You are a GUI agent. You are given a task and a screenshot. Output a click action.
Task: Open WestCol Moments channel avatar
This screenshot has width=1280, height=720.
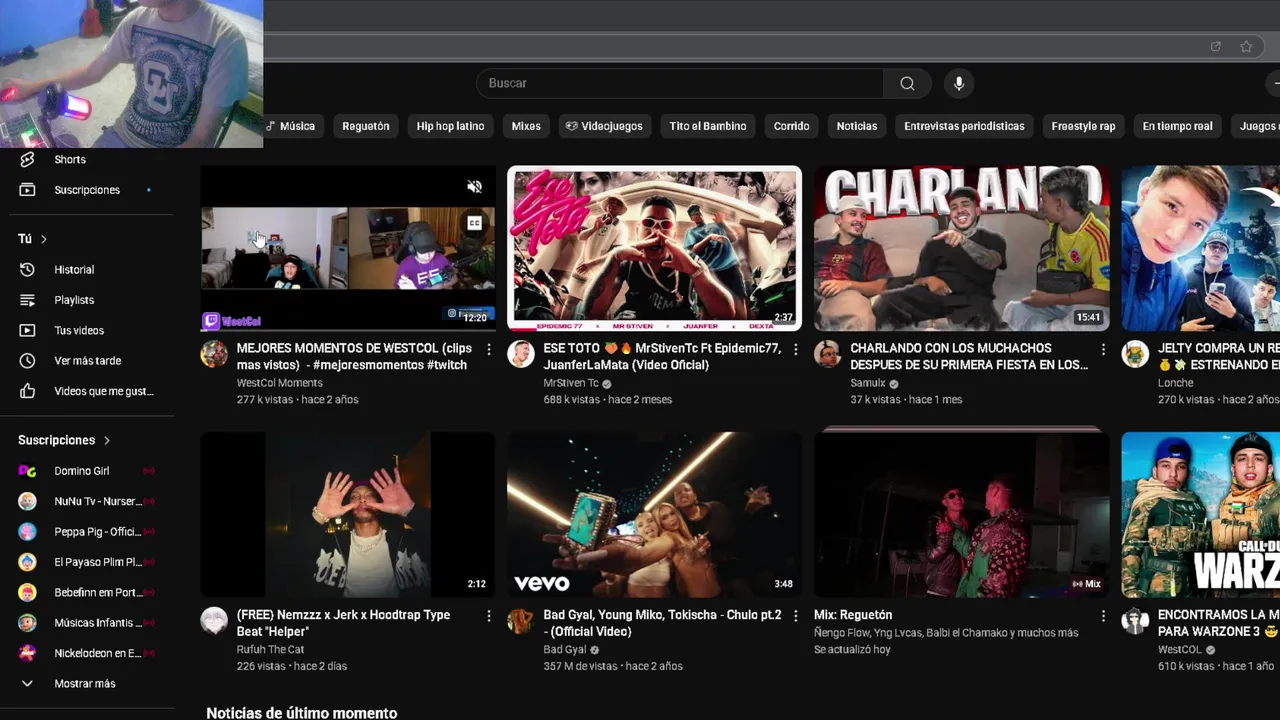214,354
